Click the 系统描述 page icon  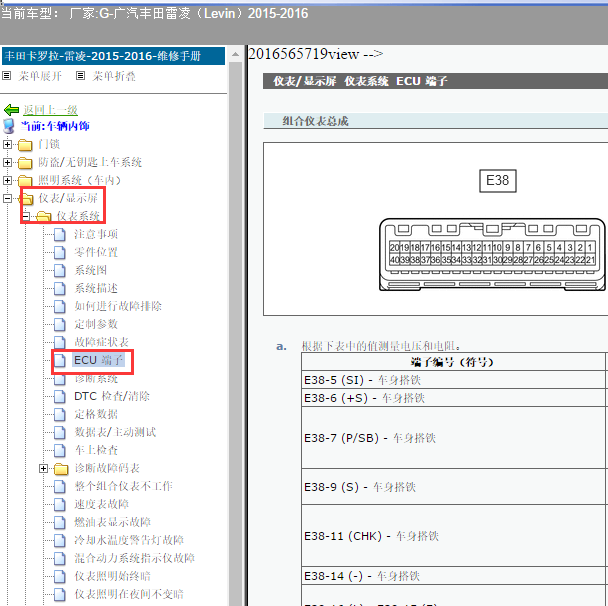[x=59, y=288]
